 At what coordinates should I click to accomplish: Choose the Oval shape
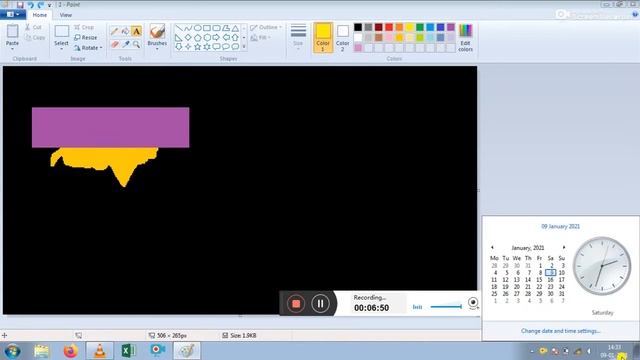[198, 28]
